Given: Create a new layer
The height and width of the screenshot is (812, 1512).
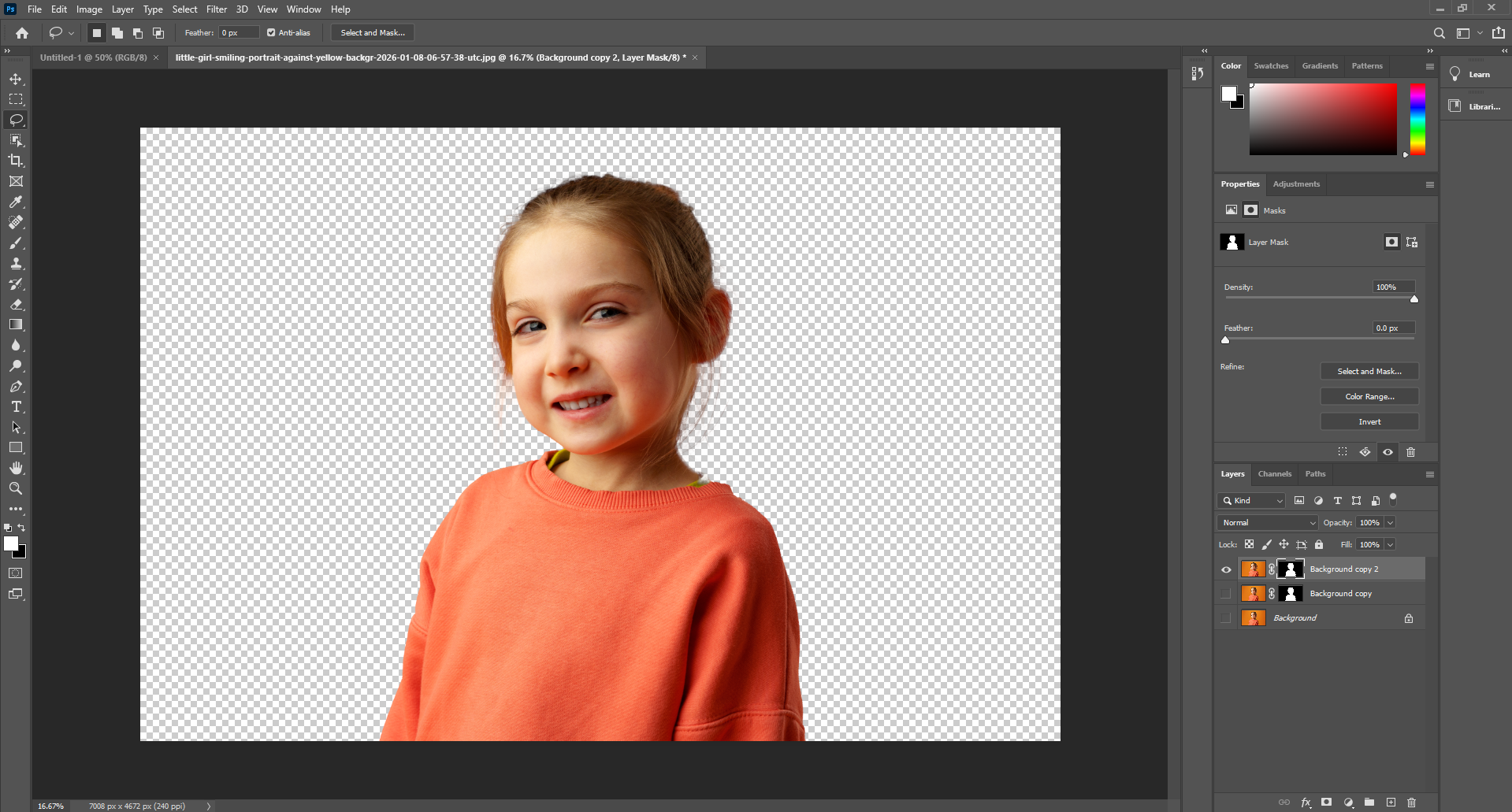Looking at the screenshot, I should click(1390, 803).
